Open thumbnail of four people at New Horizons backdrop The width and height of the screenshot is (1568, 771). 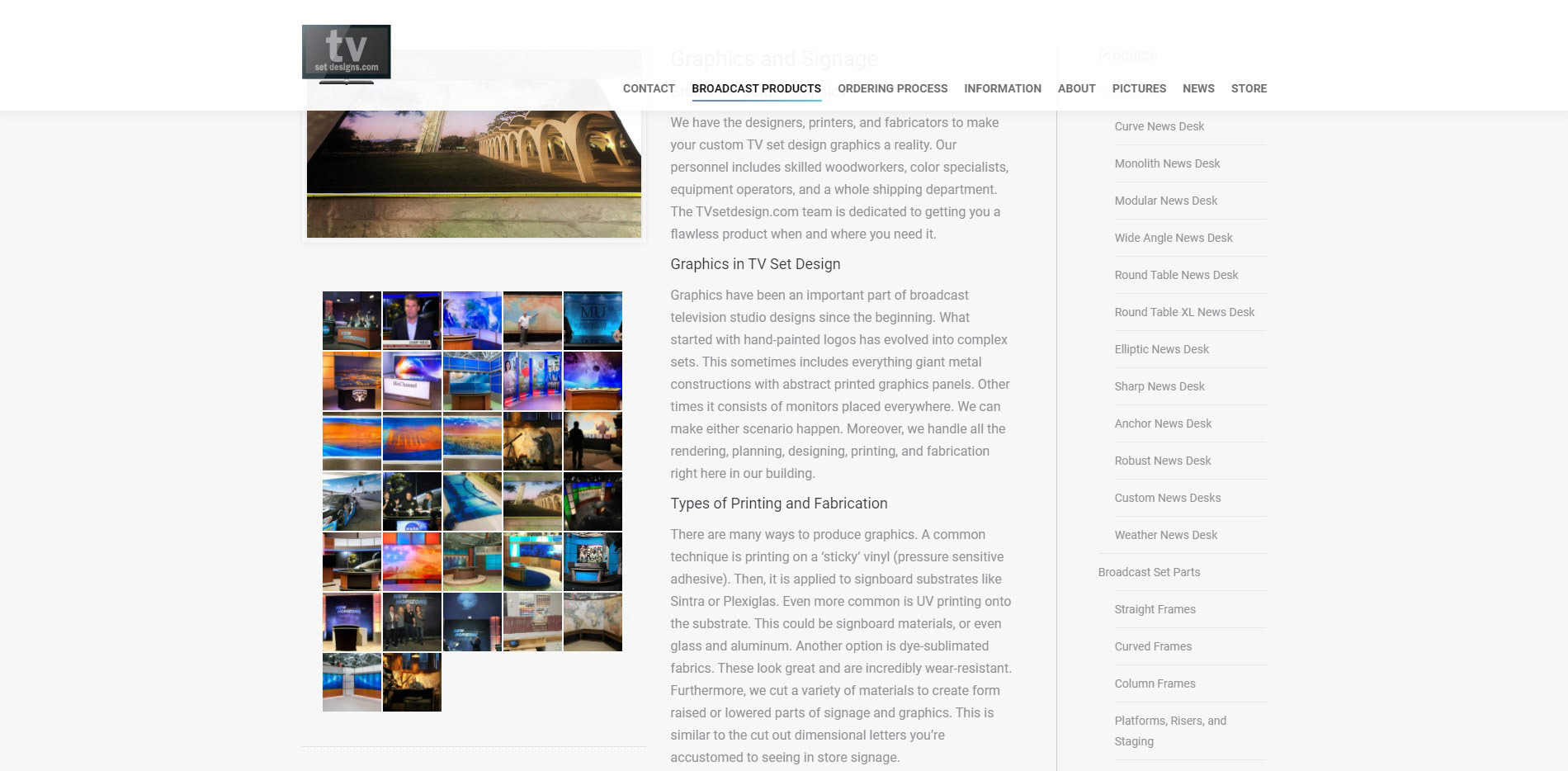coord(412,622)
